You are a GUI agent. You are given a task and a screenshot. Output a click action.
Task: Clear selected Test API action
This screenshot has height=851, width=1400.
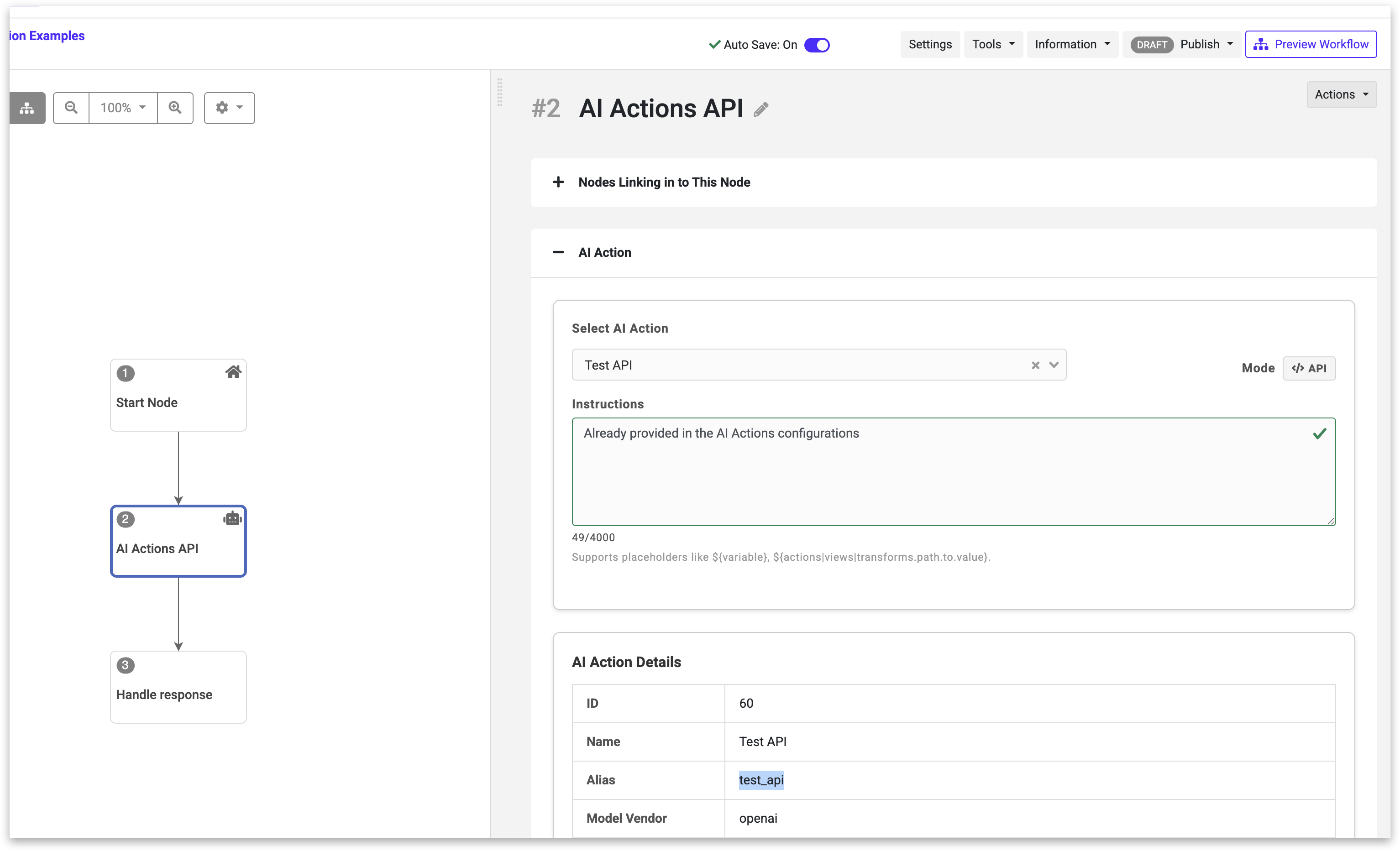(1035, 365)
